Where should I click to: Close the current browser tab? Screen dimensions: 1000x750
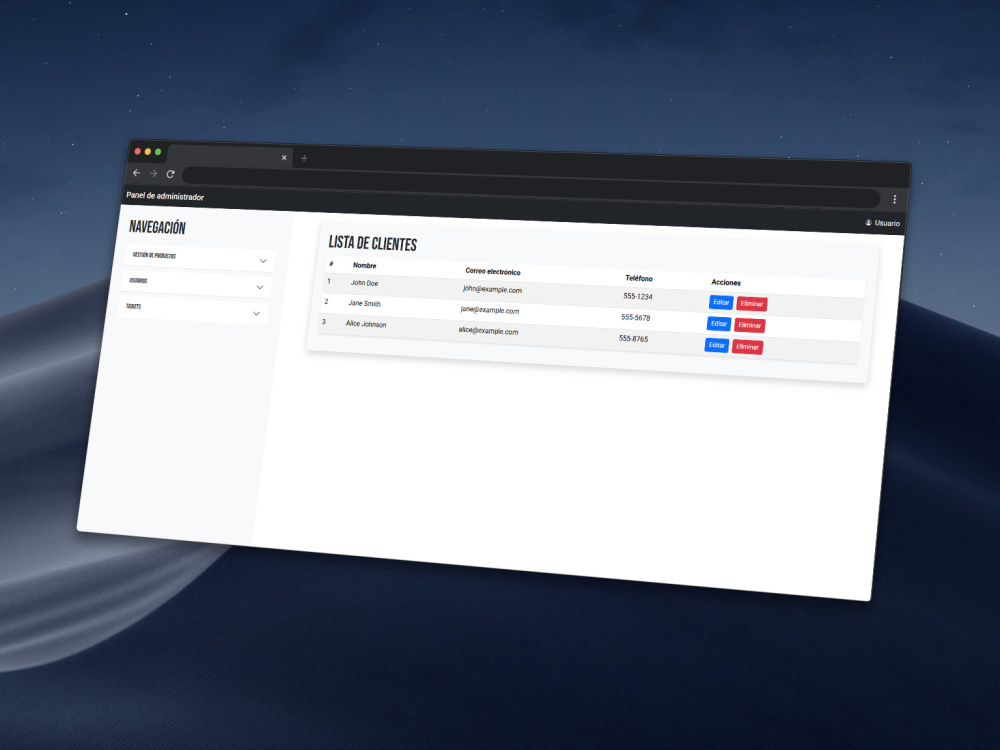pyautogui.click(x=284, y=158)
